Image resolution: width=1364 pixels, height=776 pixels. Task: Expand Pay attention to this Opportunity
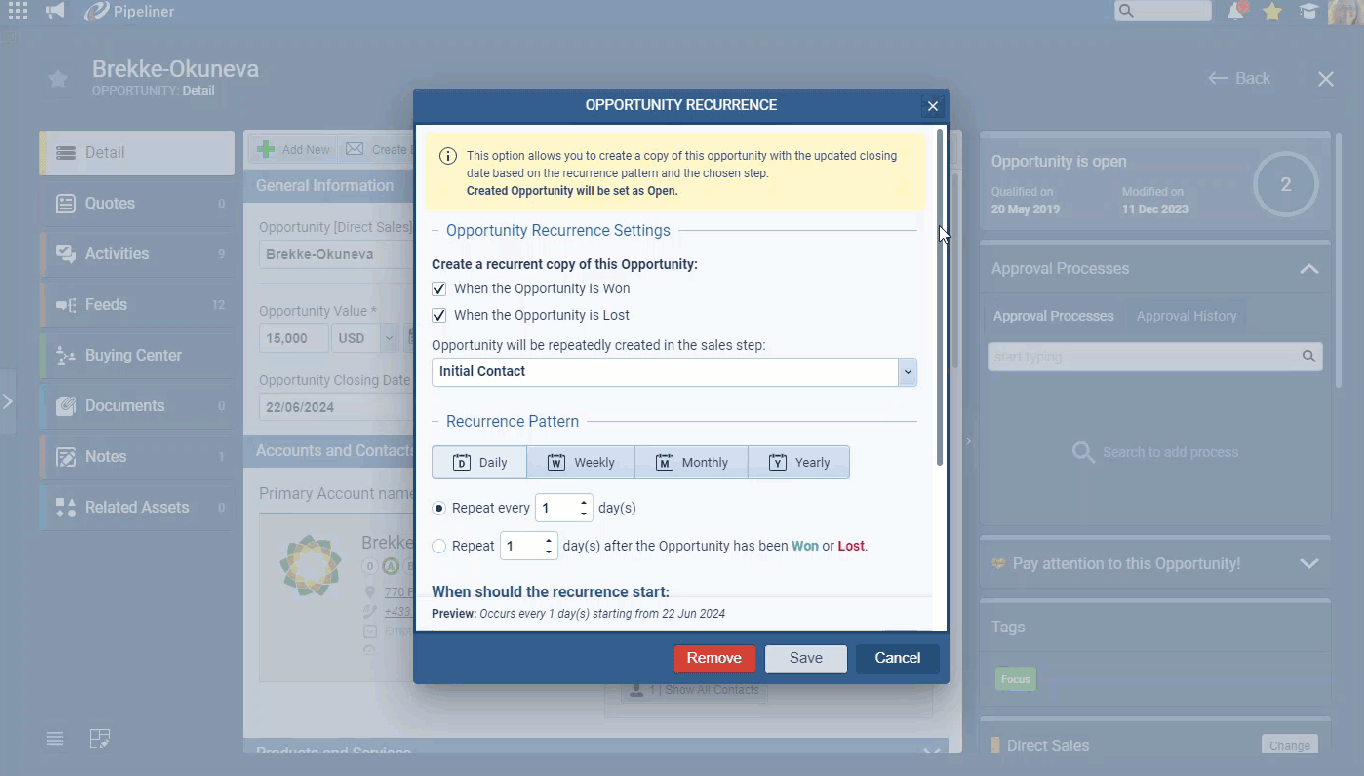1308,564
